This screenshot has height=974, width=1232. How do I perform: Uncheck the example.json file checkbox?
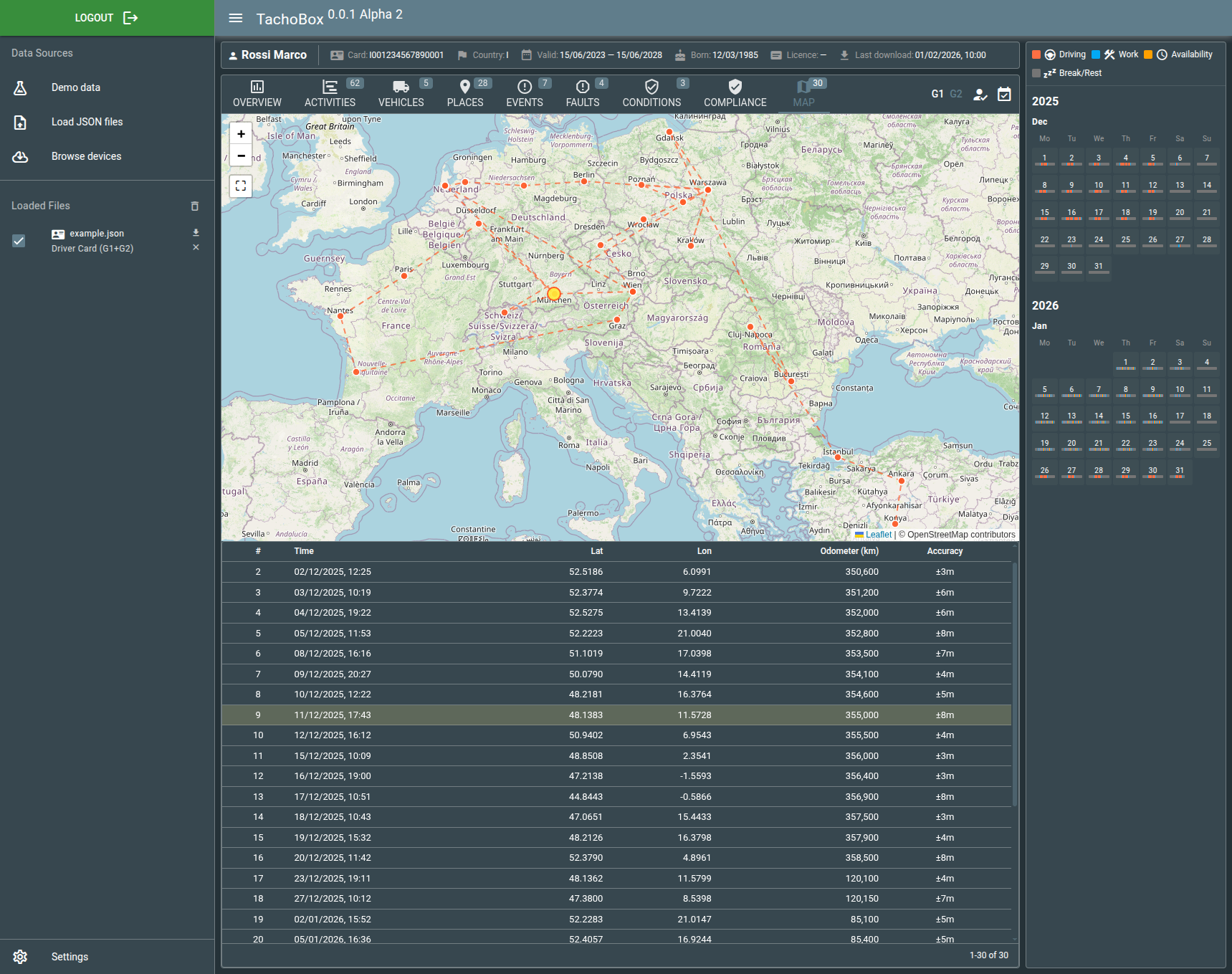click(x=19, y=241)
